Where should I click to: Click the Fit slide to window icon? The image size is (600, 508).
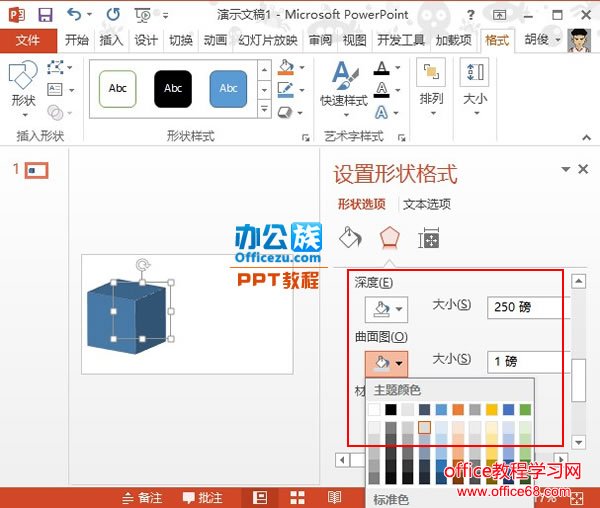click(x=577, y=498)
